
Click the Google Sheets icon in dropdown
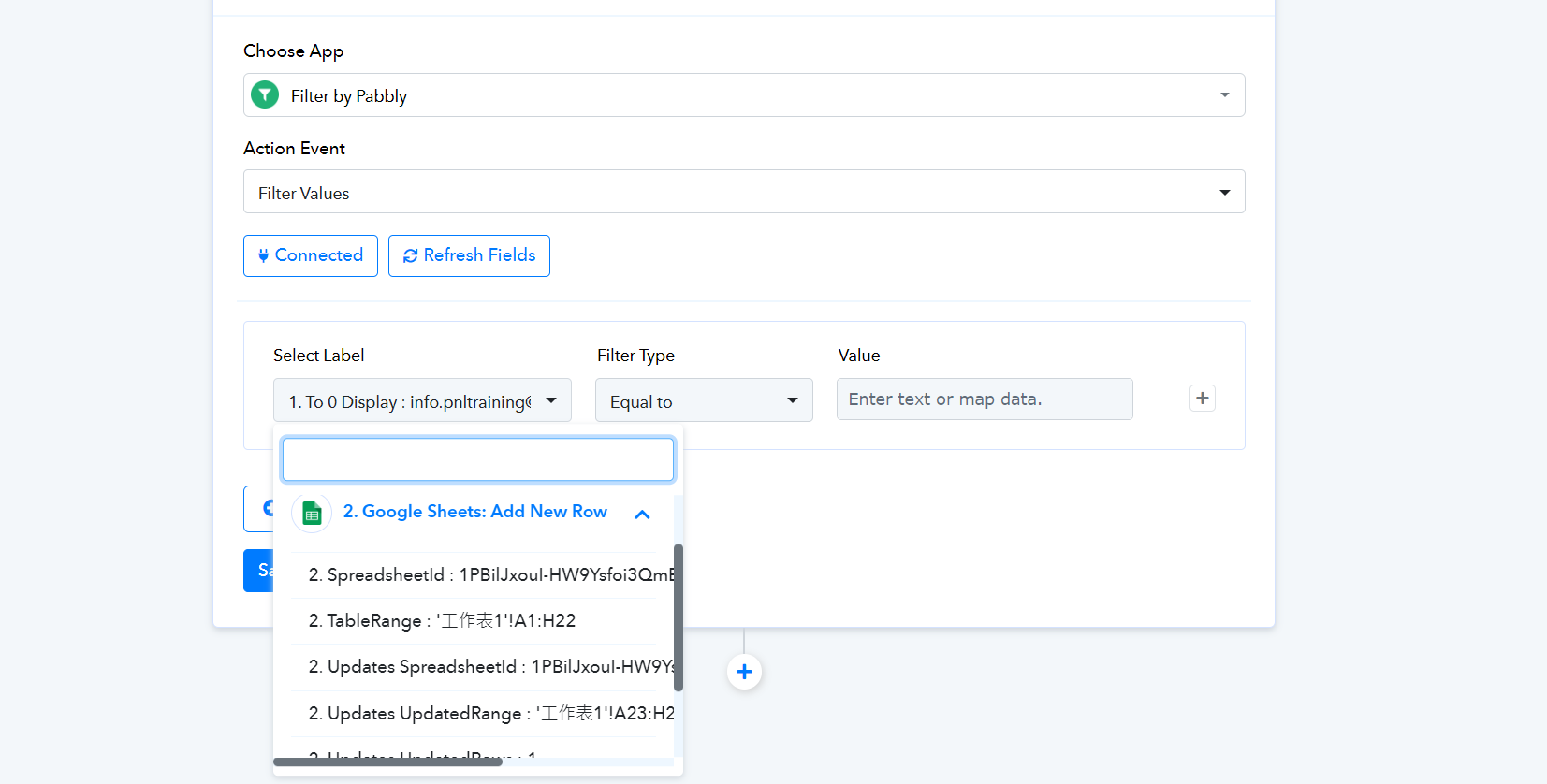pyautogui.click(x=312, y=513)
